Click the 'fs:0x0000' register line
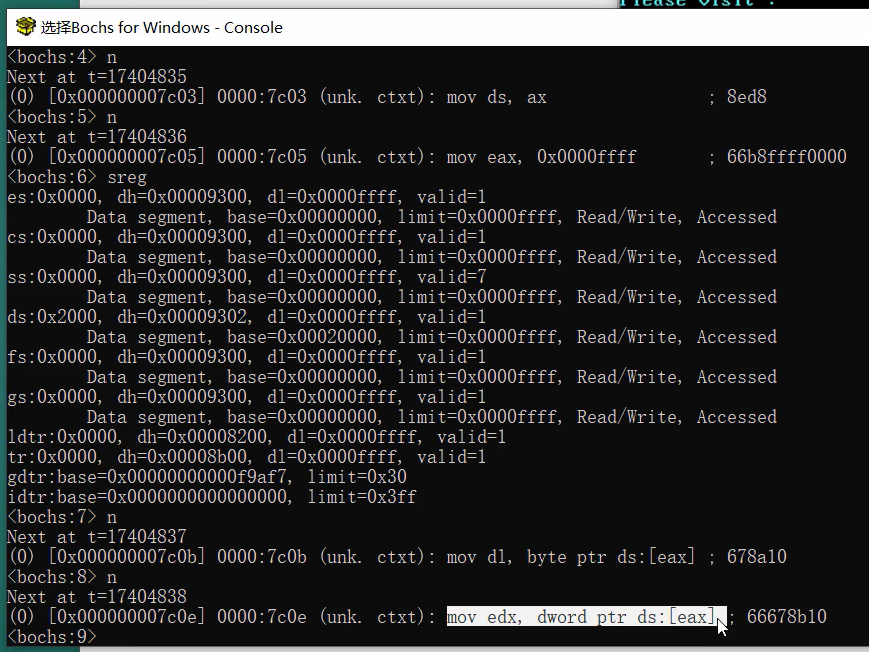The width and height of the screenshot is (869, 652). 247,356
